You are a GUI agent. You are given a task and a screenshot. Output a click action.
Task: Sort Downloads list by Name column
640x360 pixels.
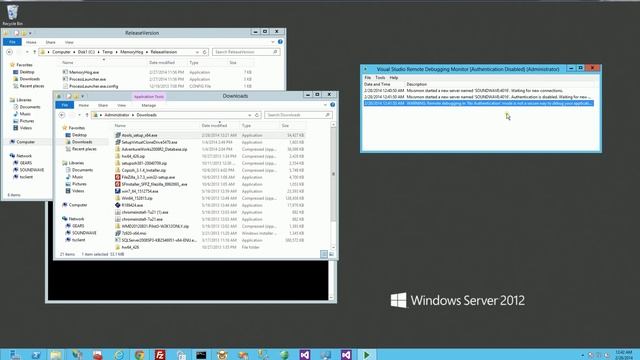[x=120, y=126]
